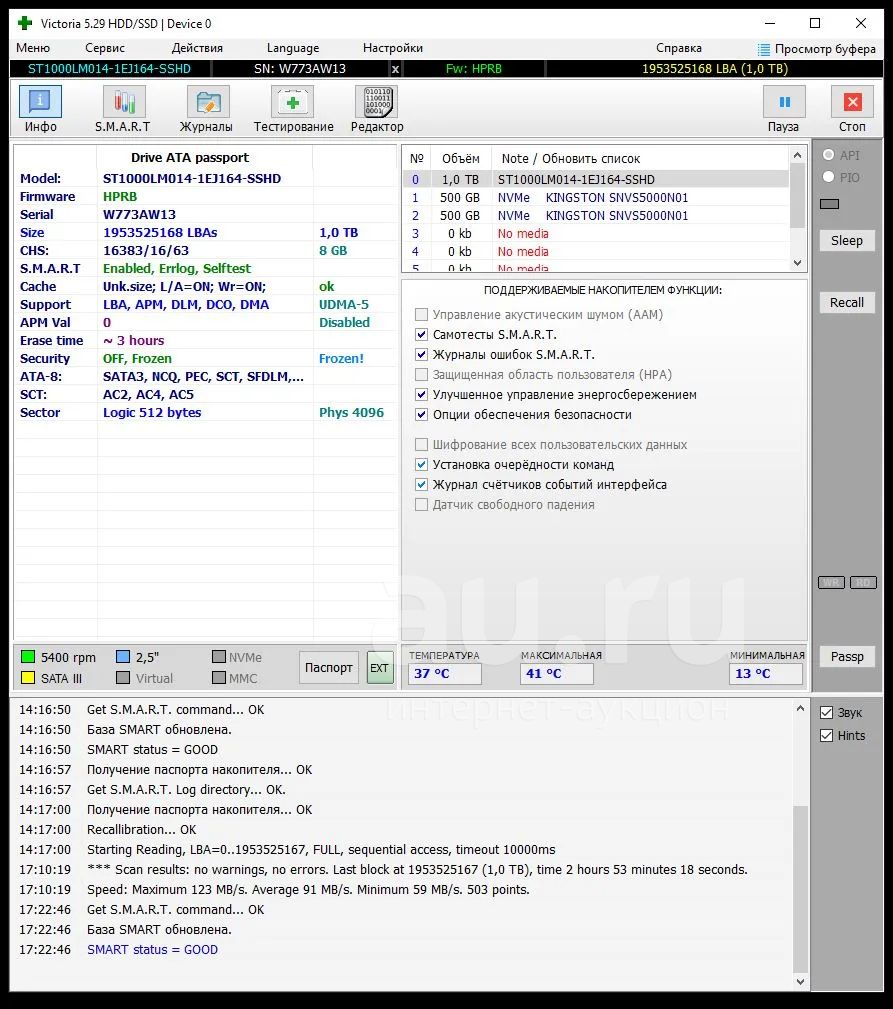Click the Паспорт button
The width and height of the screenshot is (893, 1009).
click(x=329, y=667)
